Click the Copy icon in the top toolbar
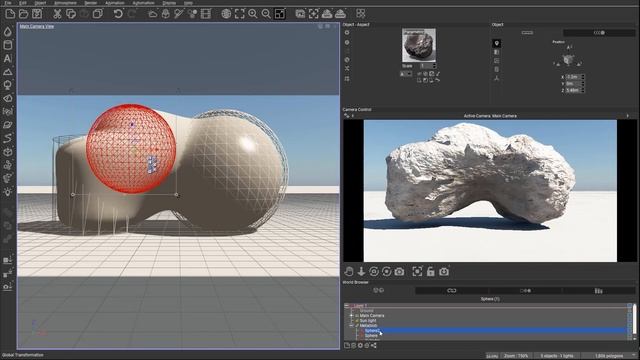This screenshot has width=640, height=360. click(71, 14)
